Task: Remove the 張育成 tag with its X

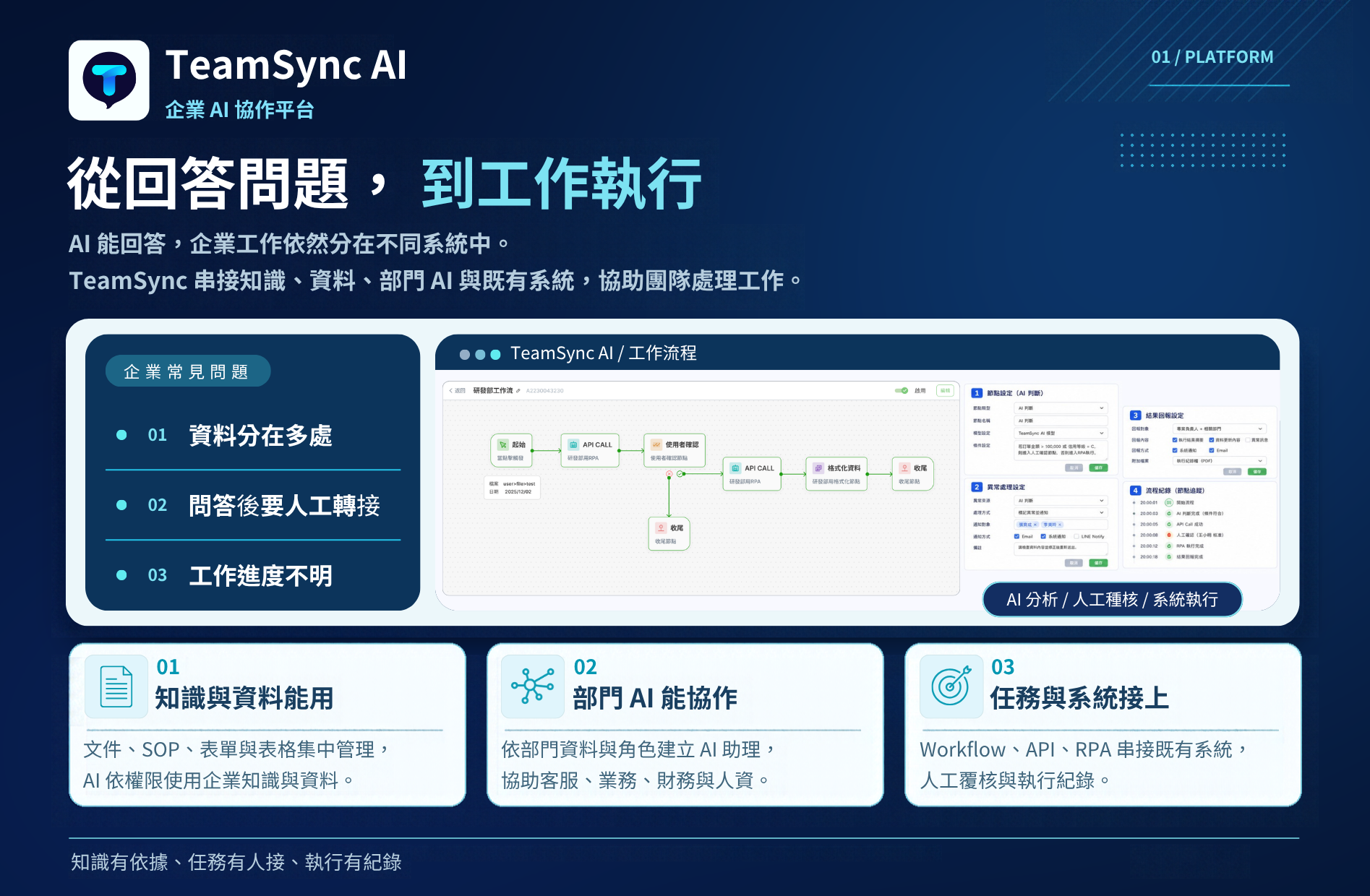Action: point(1035,525)
